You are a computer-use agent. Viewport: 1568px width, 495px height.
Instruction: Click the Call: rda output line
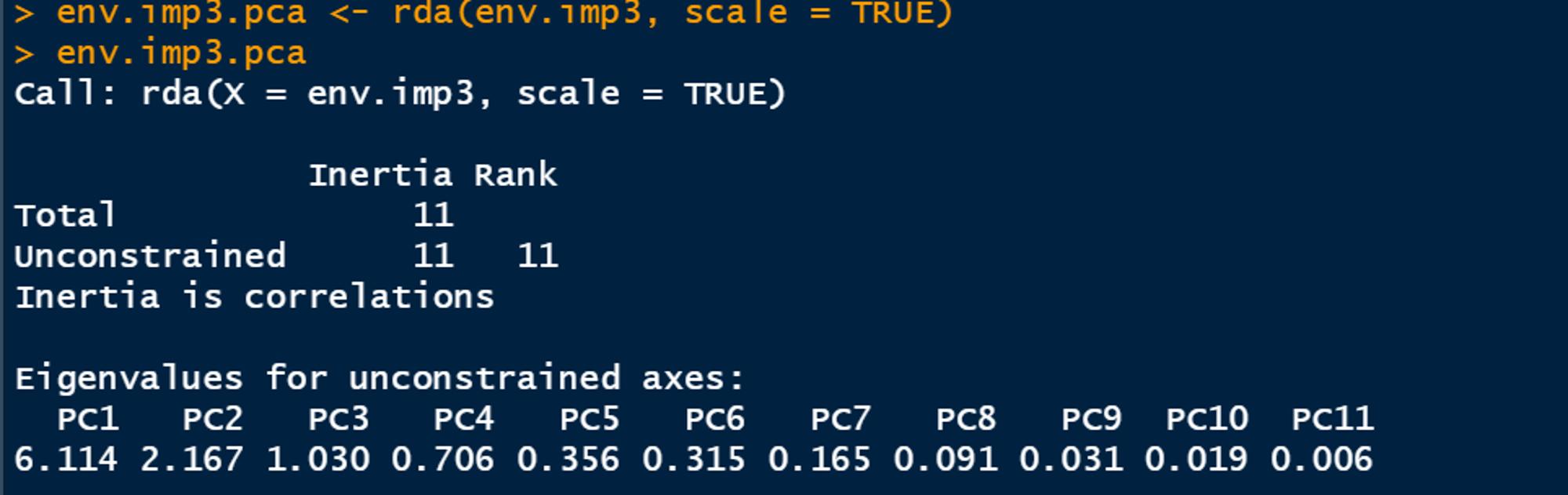point(400,94)
